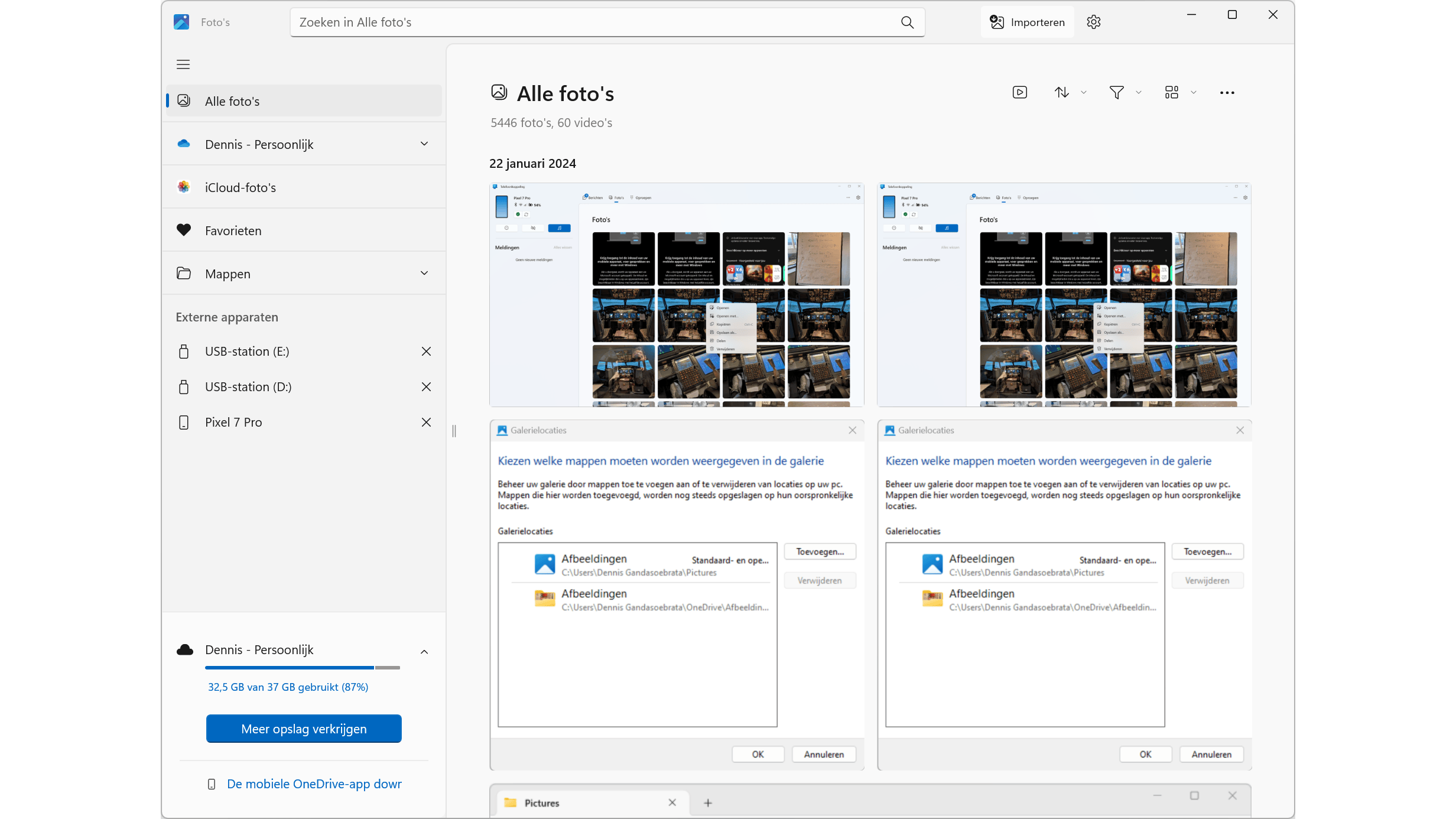Screen dimensions: 1456x819
Task: Open the sort order icon
Action: click(1062, 92)
